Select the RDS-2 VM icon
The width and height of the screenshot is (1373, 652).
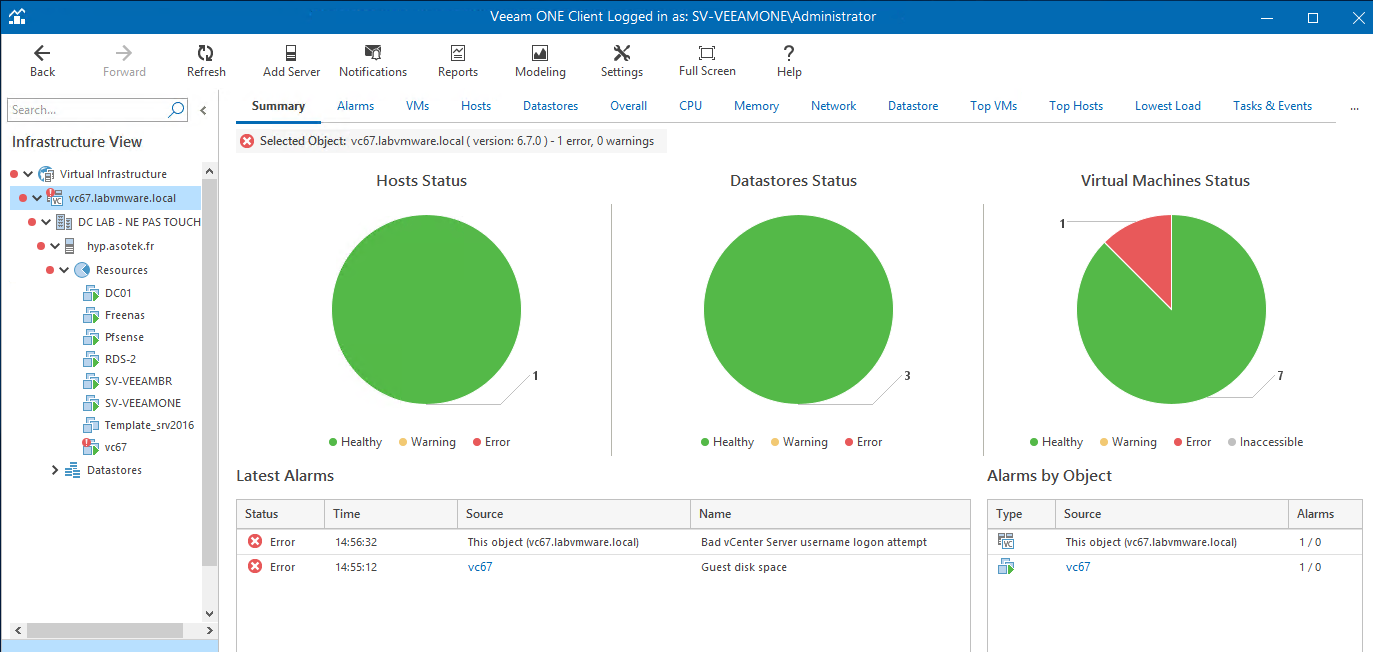click(x=90, y=359)
